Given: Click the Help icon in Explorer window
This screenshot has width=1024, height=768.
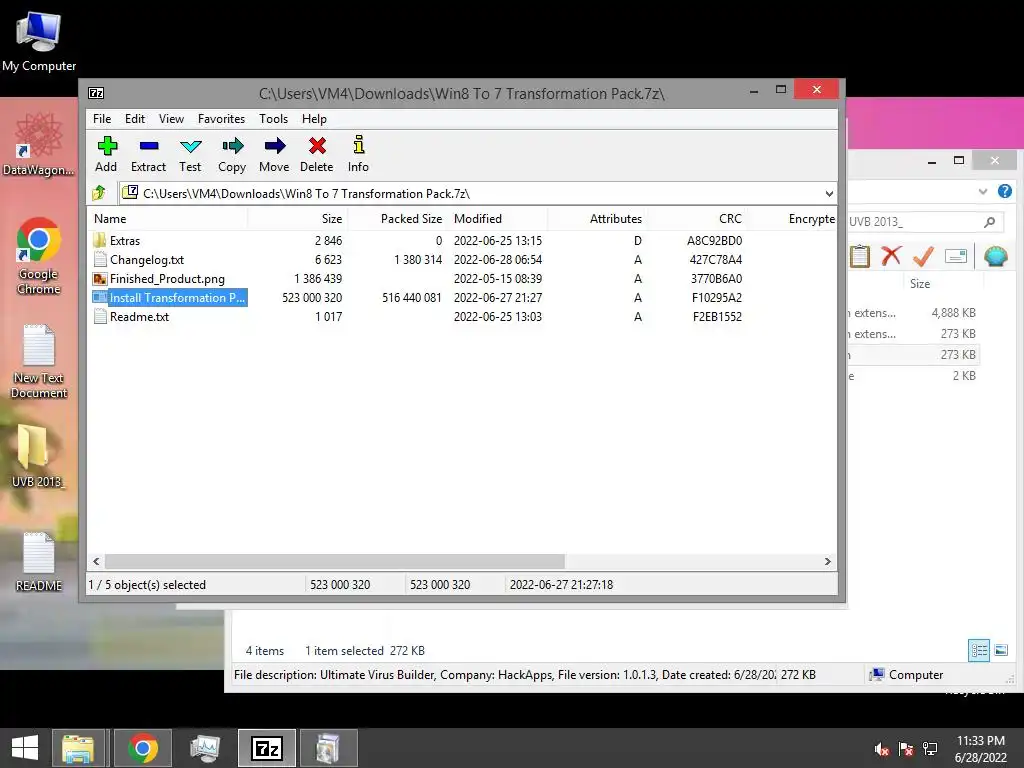Looking at the screenshot, I should [x=1004, y=191].
